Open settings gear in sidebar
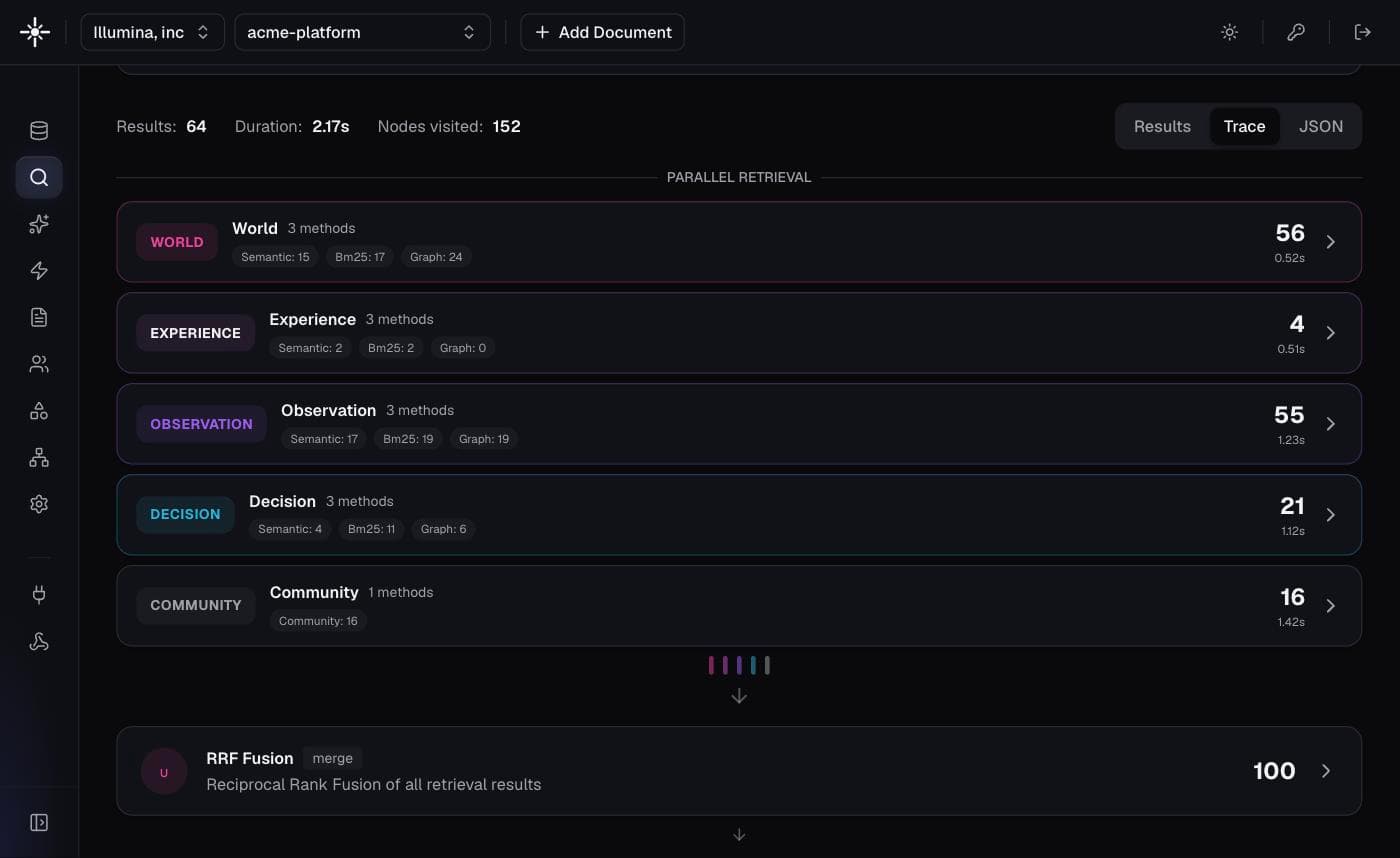Screen dimensions: 1400x858 39,504
